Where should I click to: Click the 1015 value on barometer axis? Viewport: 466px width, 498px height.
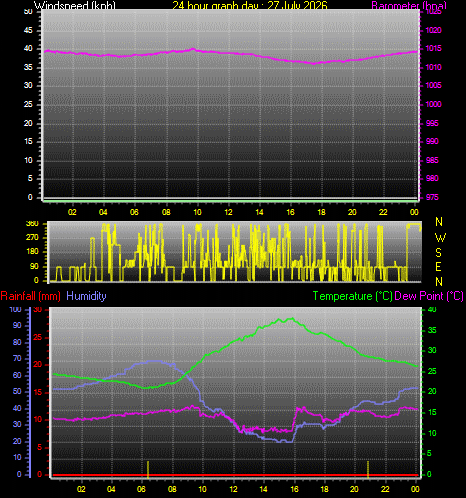tap(433, 48)
